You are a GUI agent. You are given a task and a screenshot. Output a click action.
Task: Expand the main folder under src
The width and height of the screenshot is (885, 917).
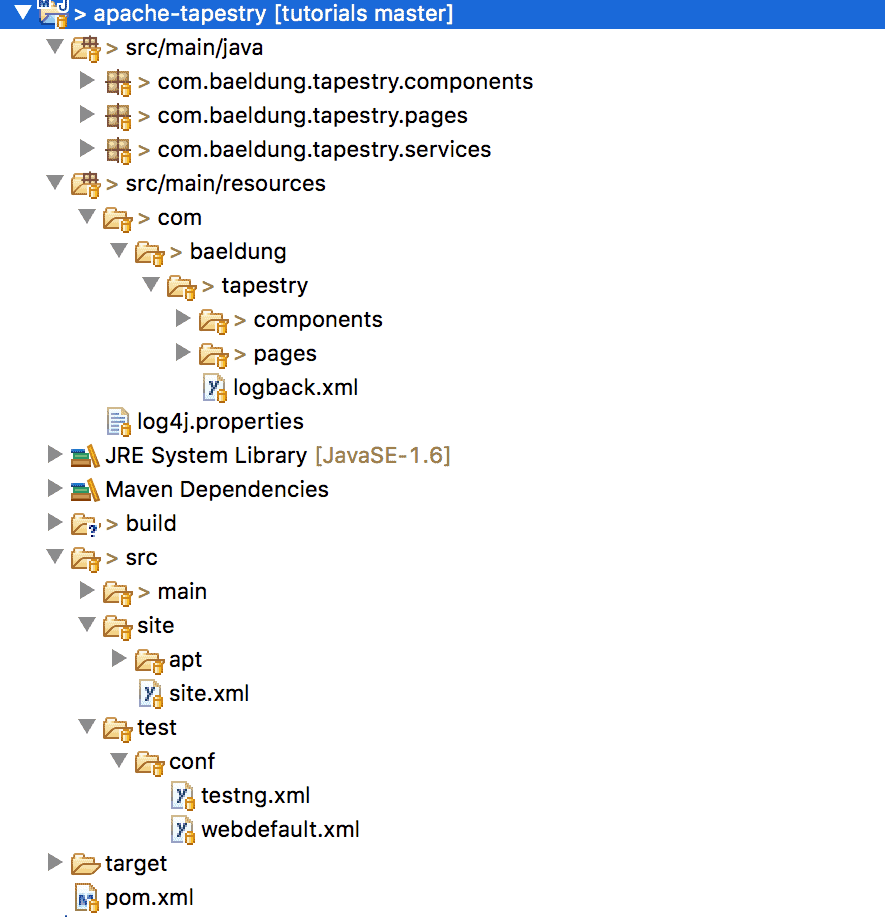pos(87,590)
